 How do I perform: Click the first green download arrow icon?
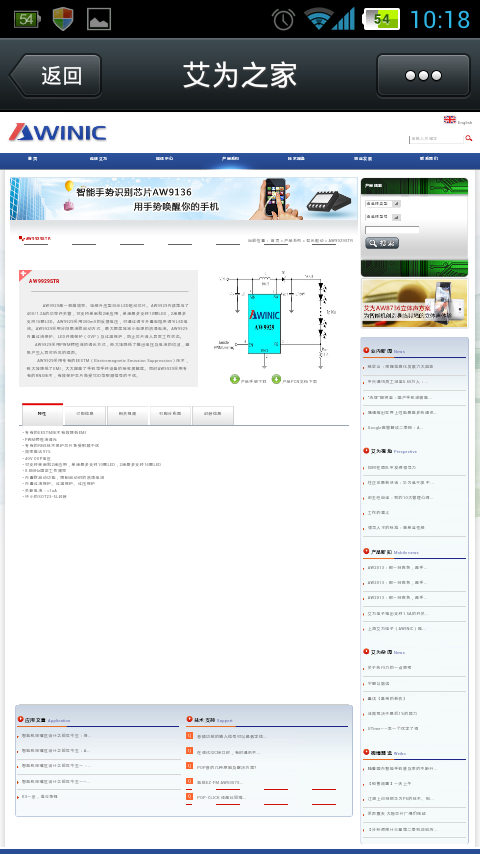(x=235, y=379)
